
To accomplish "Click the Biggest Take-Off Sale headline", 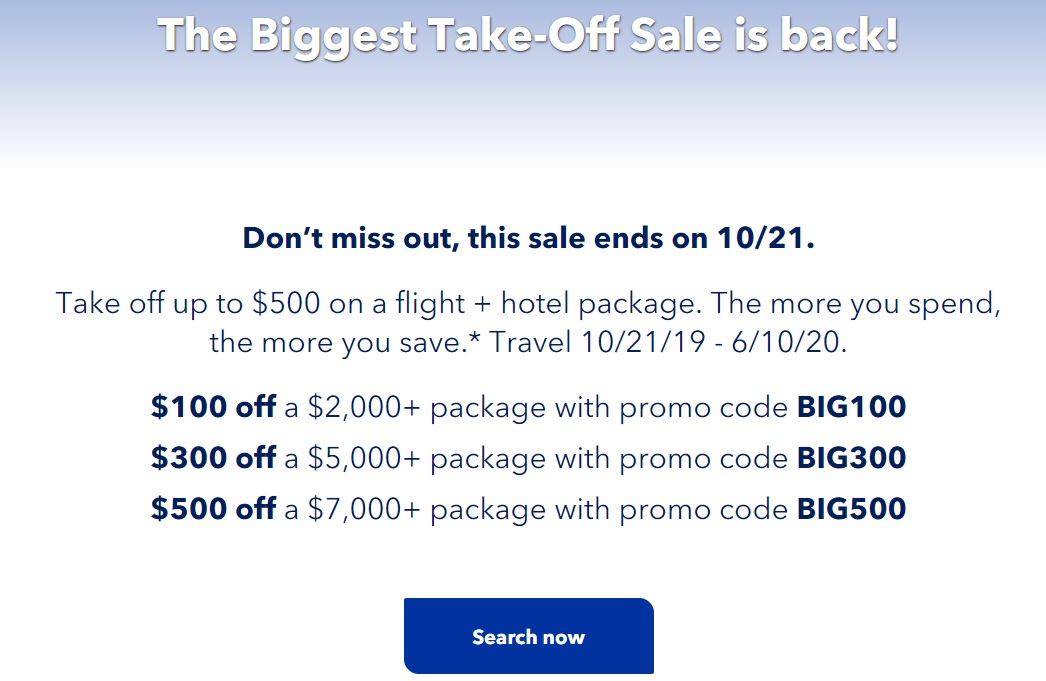I will 528,34.
